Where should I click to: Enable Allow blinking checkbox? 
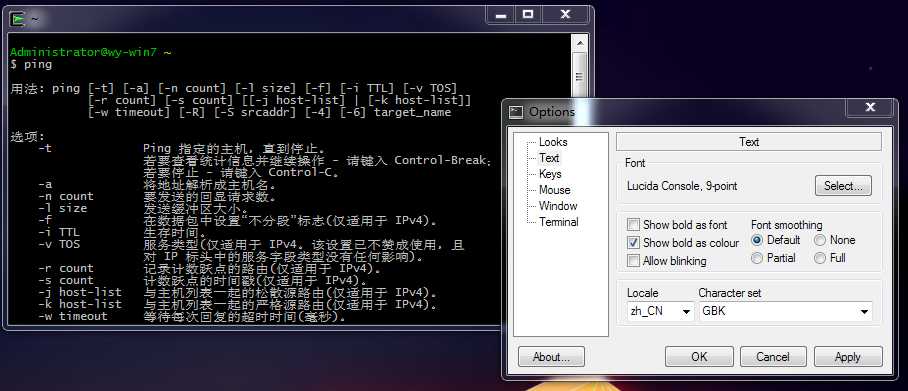[x=634, y=261]
